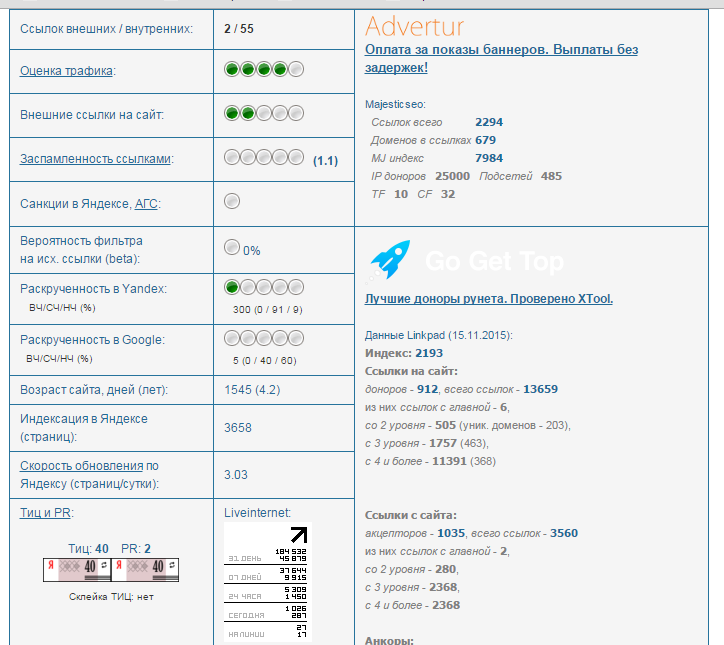The width and height of the screenshot is (724, 645).
Task: Click the Majesticseo heading
Action: coord(395,104)
